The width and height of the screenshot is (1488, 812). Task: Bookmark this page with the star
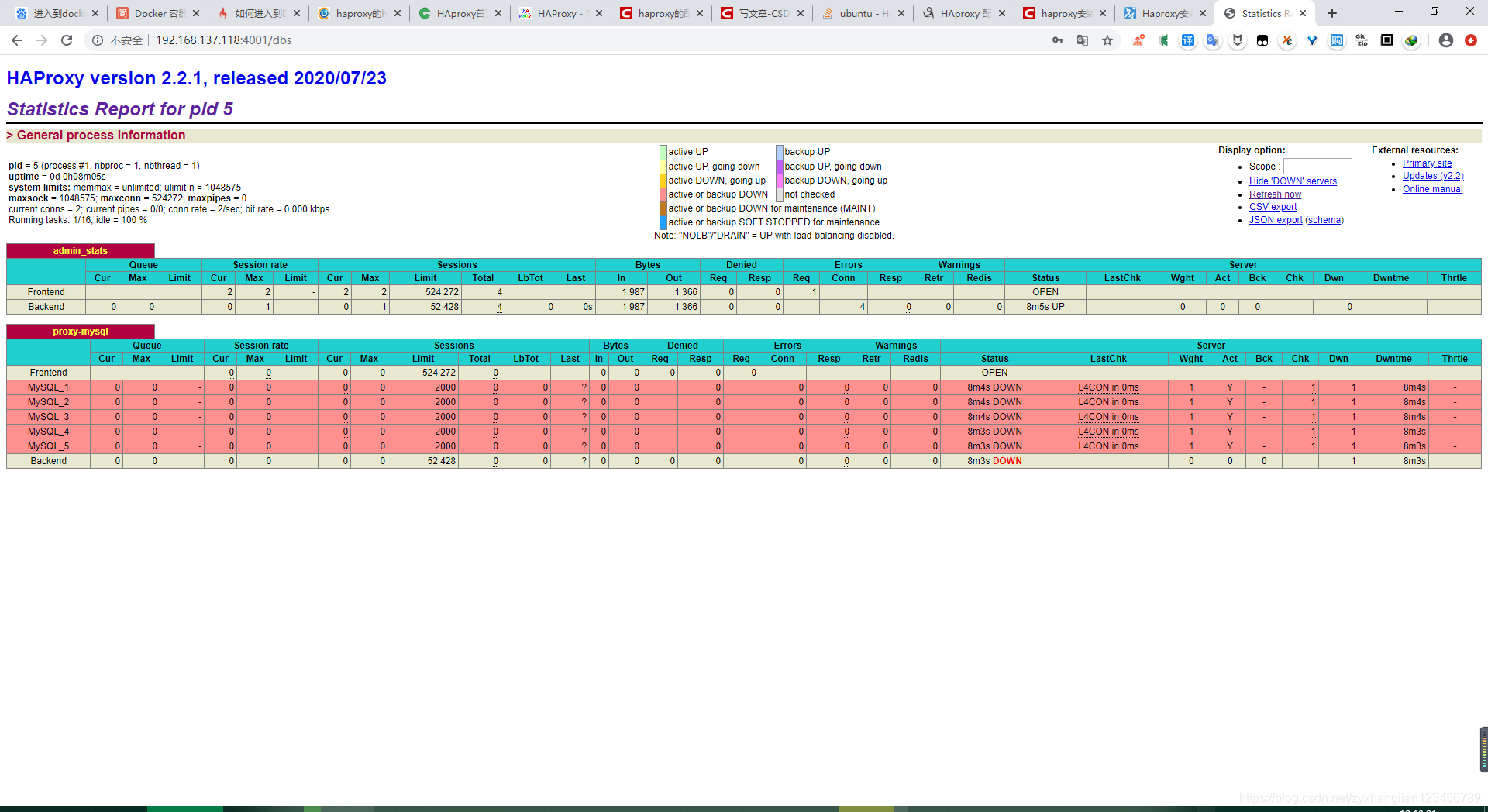[1107, 40]
